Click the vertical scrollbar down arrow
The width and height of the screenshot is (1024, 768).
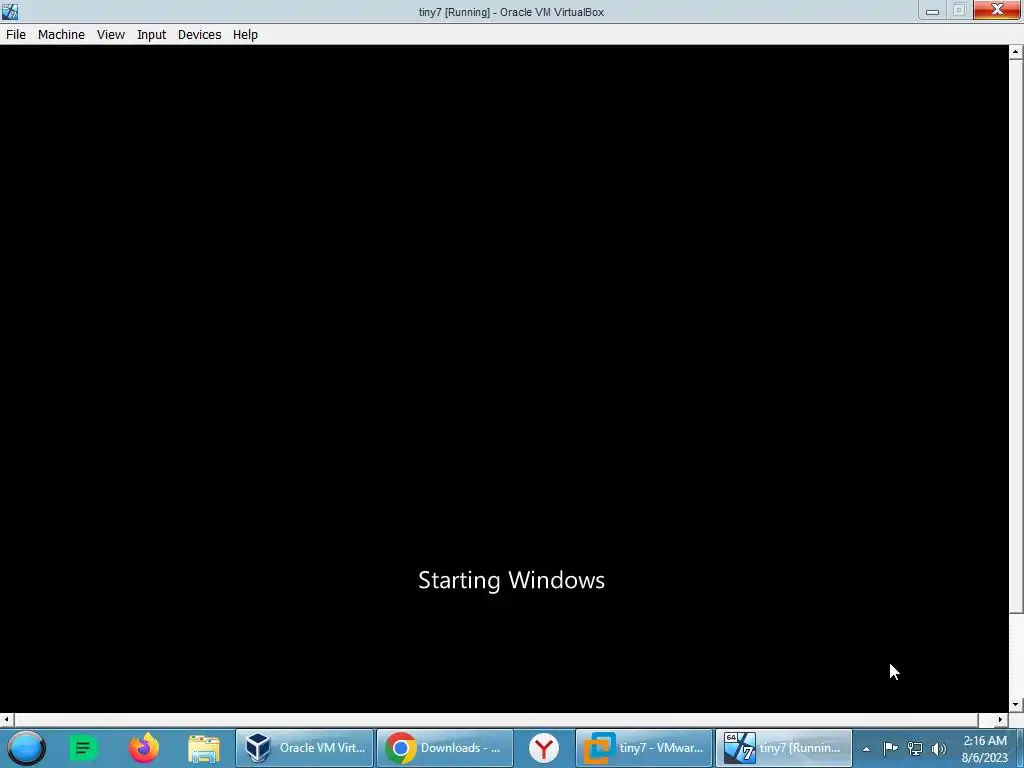[1016, 705]
